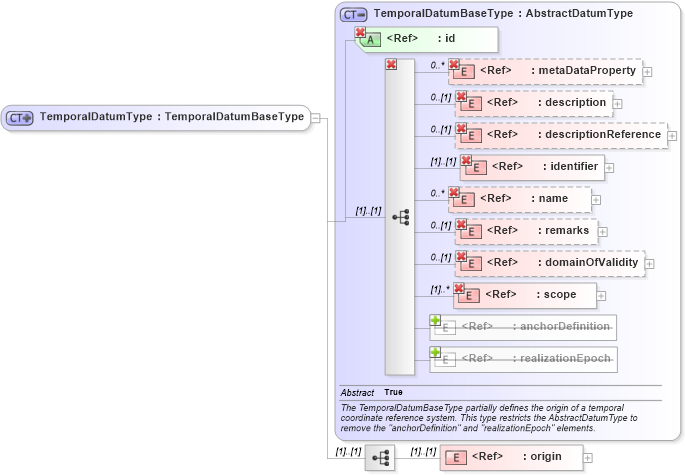685x475 pixels.
Task: Click the red X on scope element
Action: [459, 288]
